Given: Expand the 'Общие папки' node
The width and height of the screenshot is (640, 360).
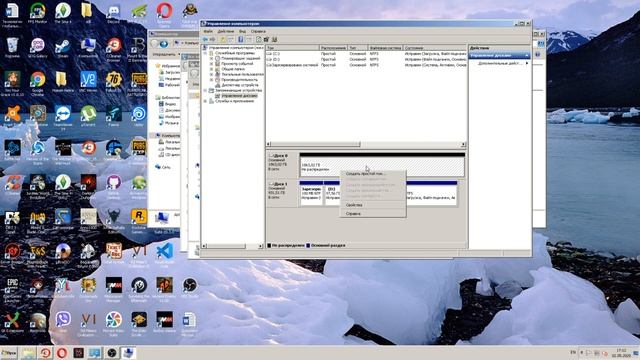Looking at the screenshot, I should (211, 69).
